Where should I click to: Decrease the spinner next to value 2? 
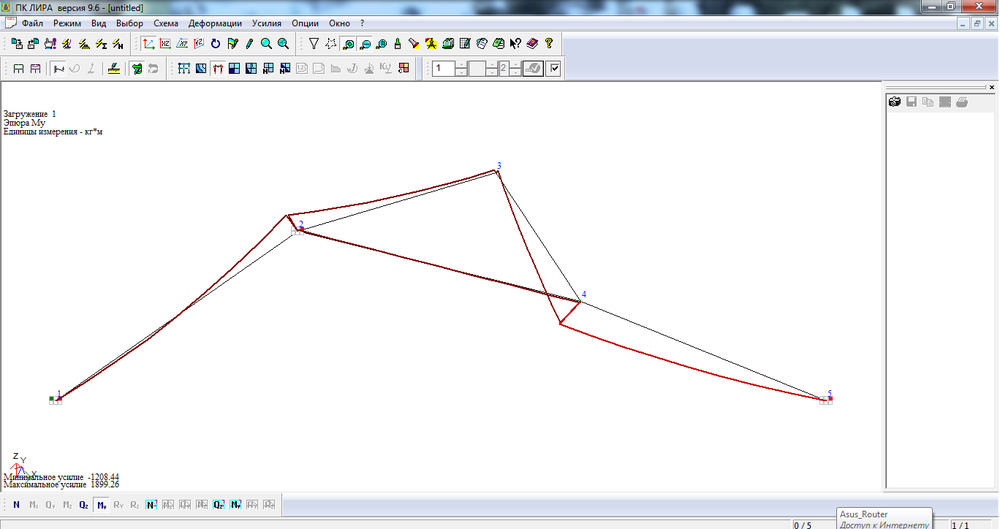515,72
